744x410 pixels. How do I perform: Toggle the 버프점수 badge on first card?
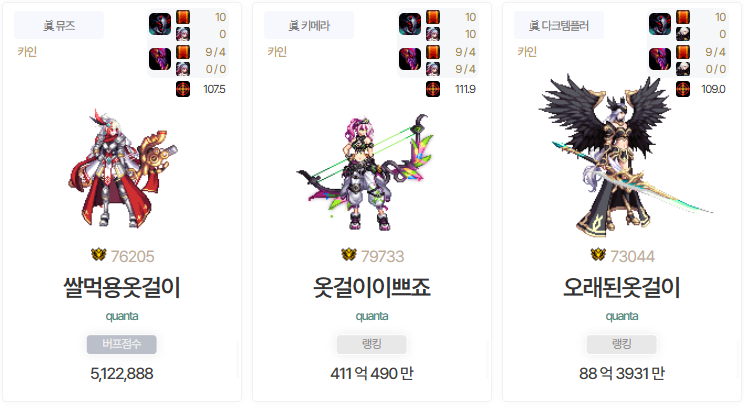[121, 344]
